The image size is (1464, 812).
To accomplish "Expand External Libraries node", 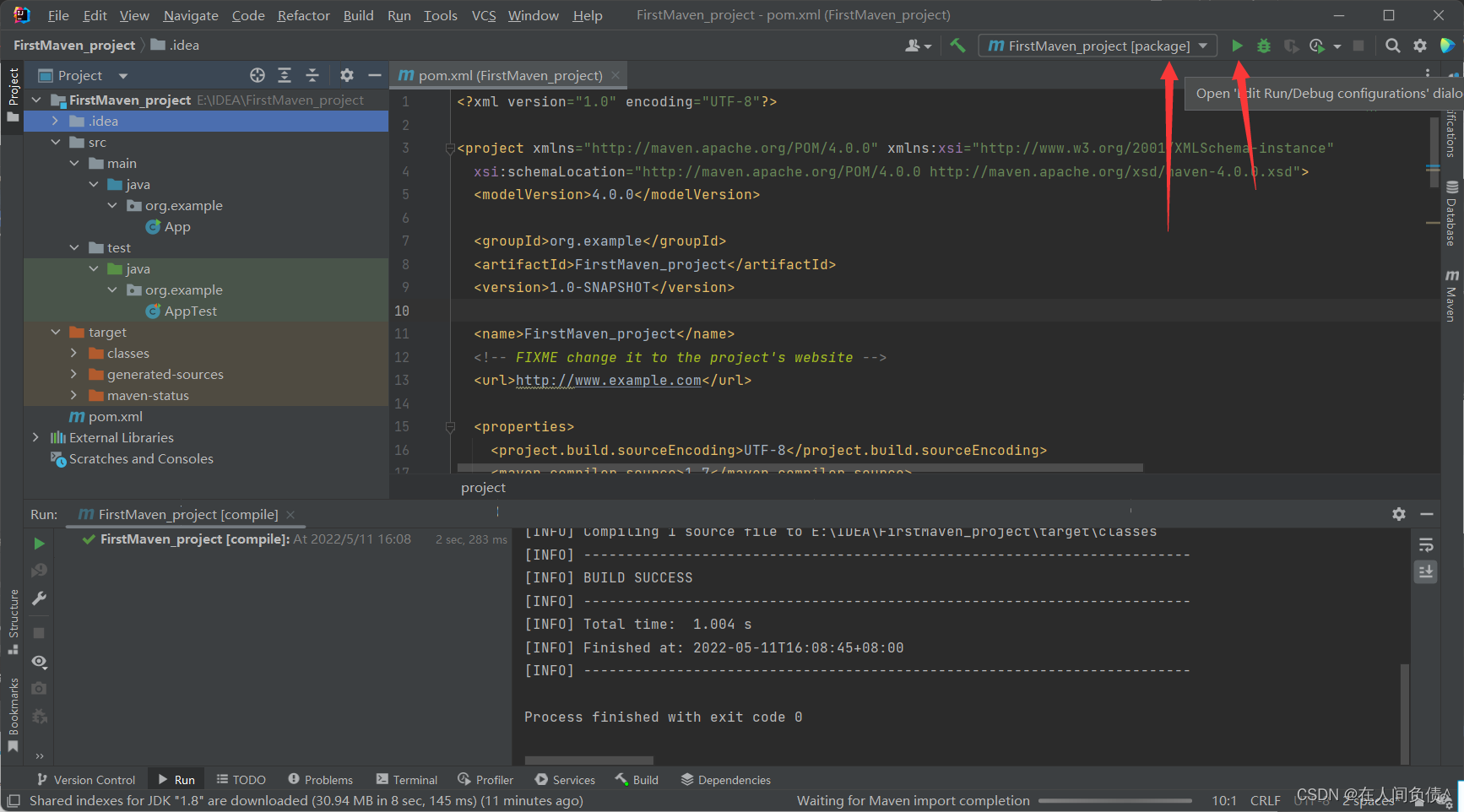I will click(36, 437).
